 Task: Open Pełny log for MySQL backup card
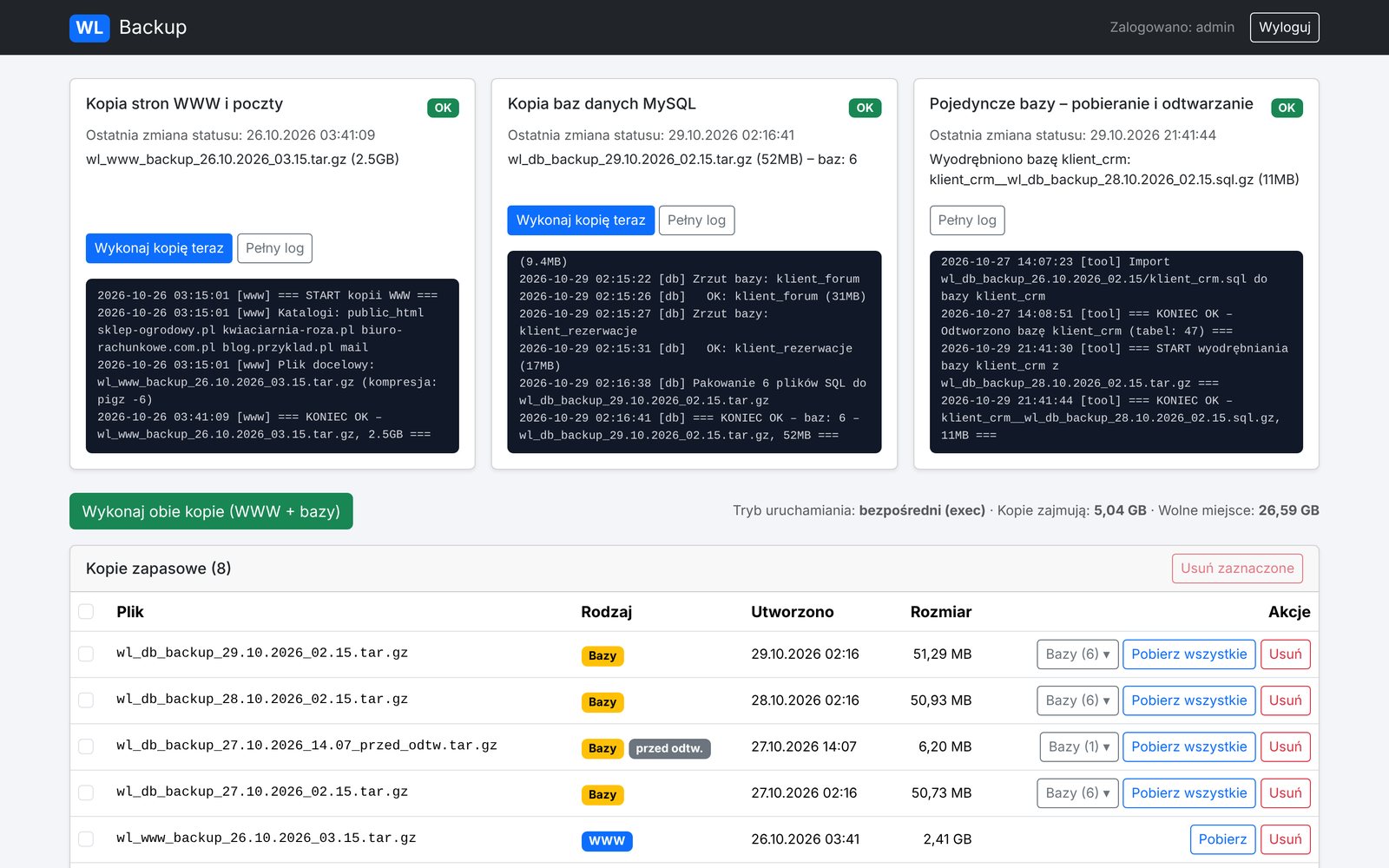(696, 220)
